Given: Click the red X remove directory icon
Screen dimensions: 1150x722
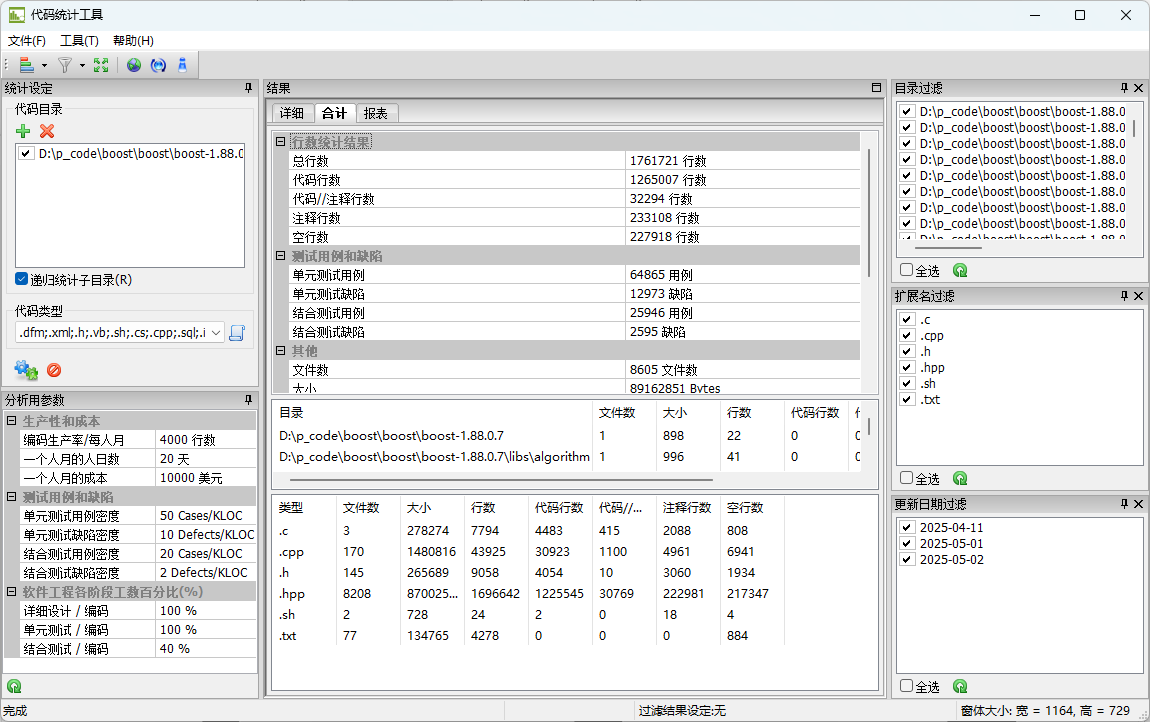Looking at the screenshot, I should click(x=47, y=131).
